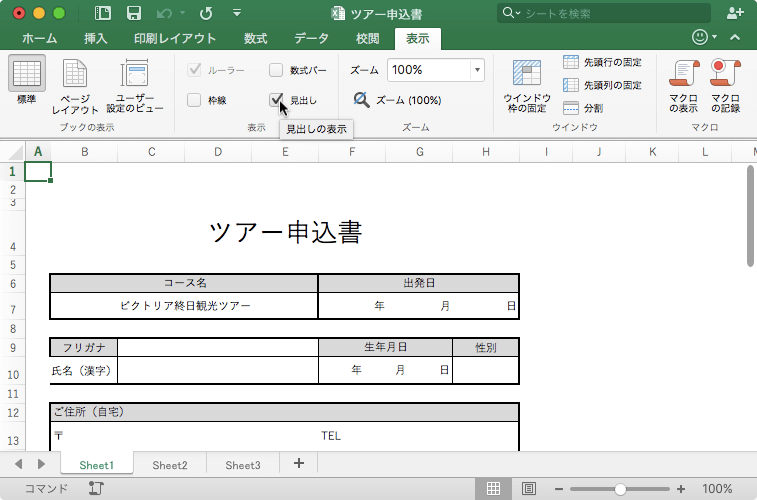Open the Data (データ) ribbon tab
757x500 pixels.
coord(311,39)
